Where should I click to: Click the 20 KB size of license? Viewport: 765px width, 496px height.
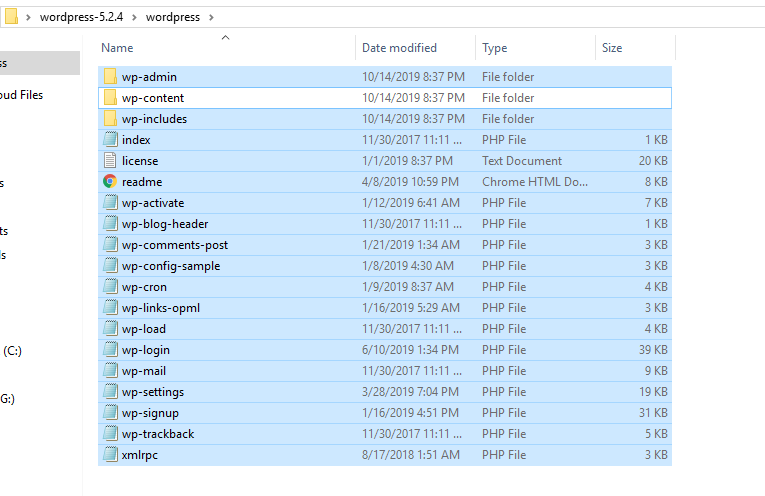(x=653, y=160)
